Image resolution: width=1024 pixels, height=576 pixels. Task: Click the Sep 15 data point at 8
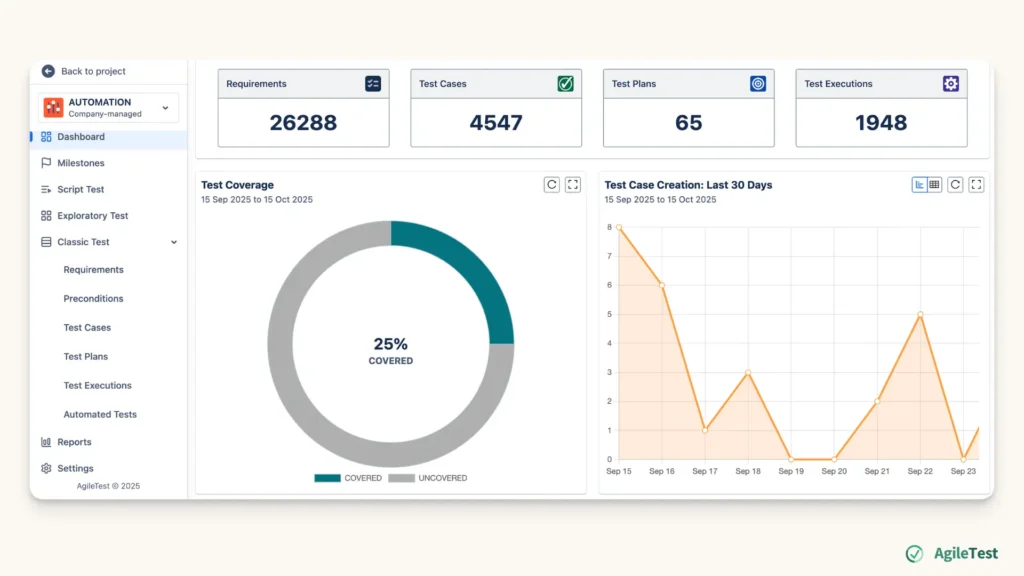[x=619, y=227]
